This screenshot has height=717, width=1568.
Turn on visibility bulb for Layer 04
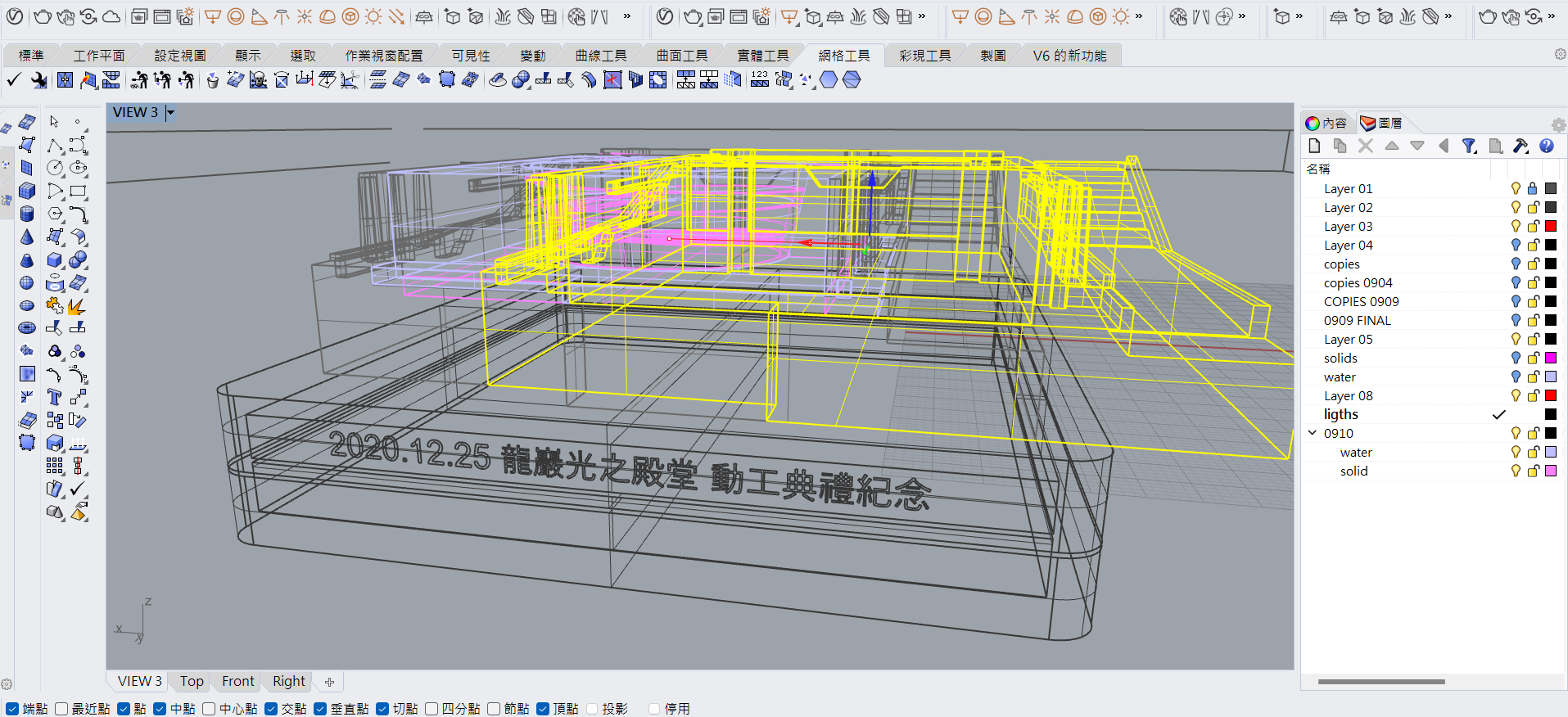coord(1516,245)
